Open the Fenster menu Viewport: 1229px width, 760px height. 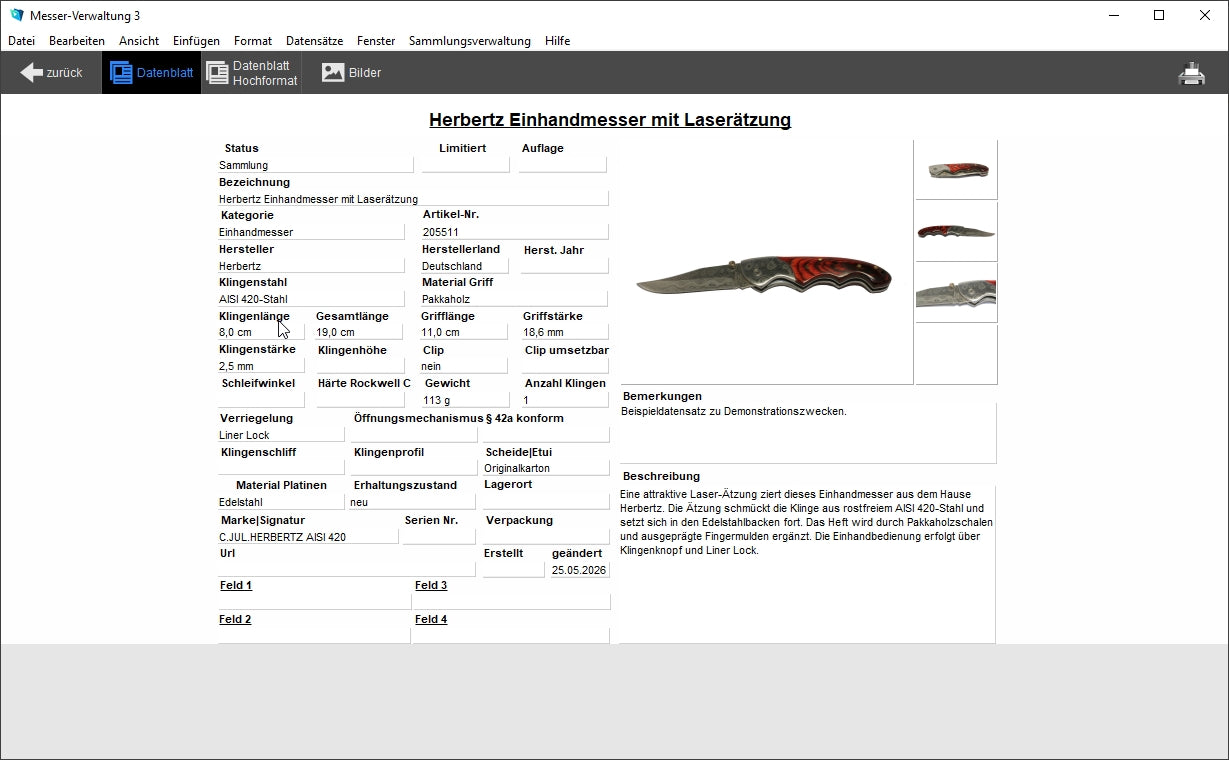[x=376, y=41]
